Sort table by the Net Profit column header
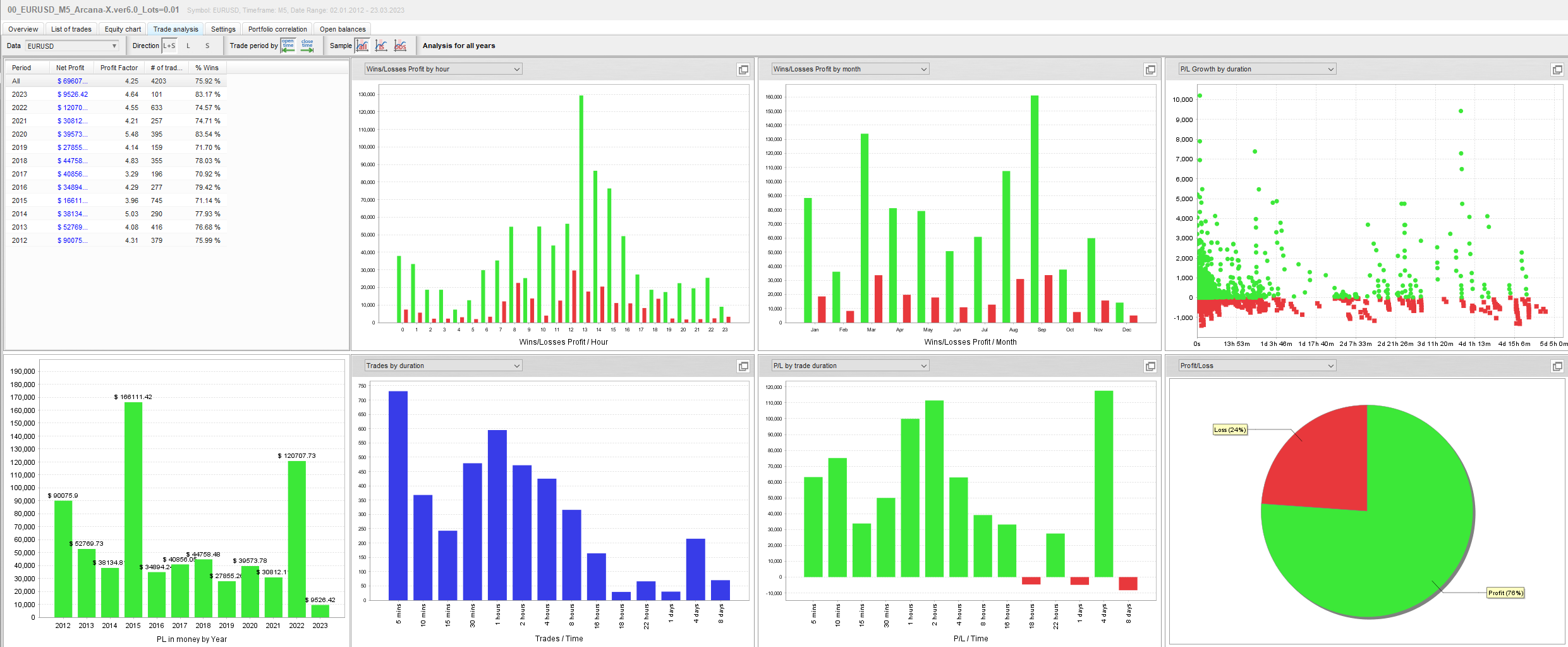Viewport: 1568px width, 647px height. click(71, 68)
